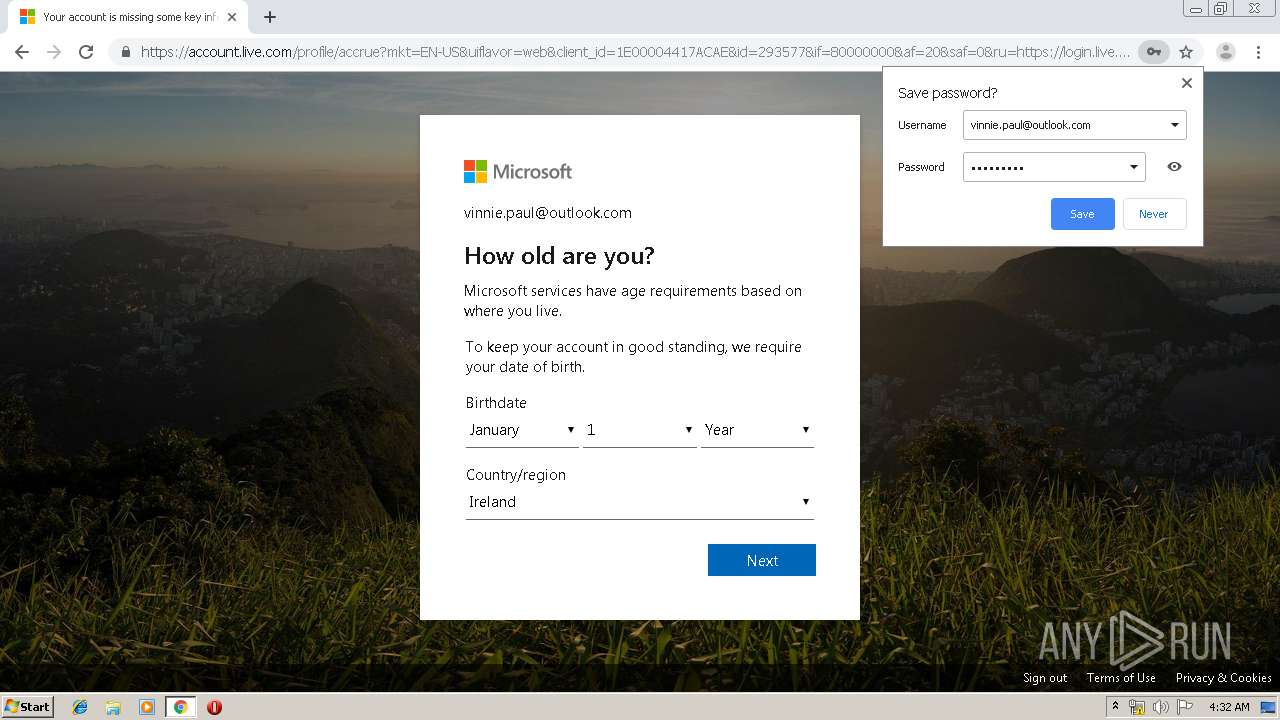The height and width of the screenshot is (720, 1280).
Task: Open the birth day dropdown
Action: (640, 430)
